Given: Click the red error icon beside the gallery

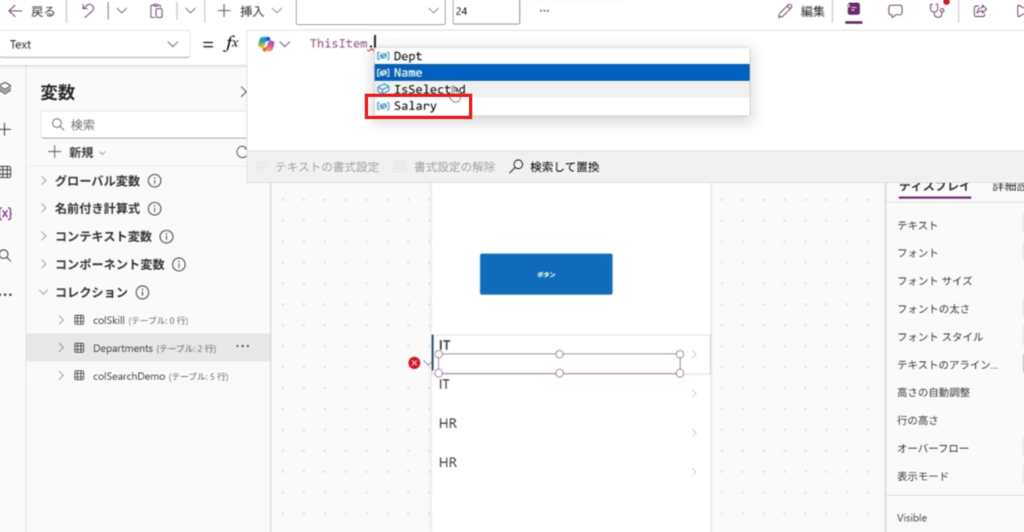Looking at the screenshot, I should tap(414, 363).
